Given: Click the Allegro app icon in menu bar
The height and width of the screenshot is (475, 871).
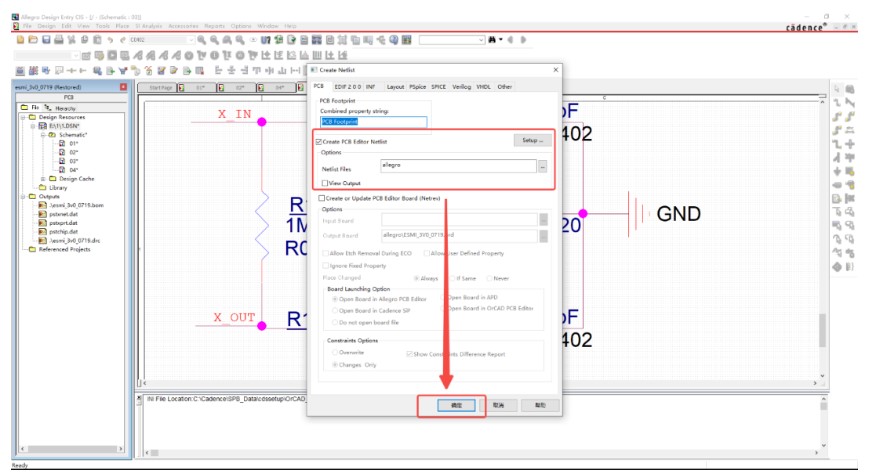Looking at the screenshot, I should pyautogui.click(x=16, y=26).
